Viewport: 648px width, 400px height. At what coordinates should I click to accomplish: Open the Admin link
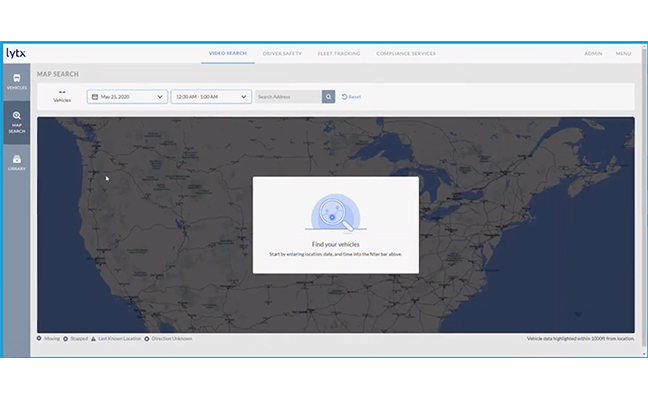593,53
